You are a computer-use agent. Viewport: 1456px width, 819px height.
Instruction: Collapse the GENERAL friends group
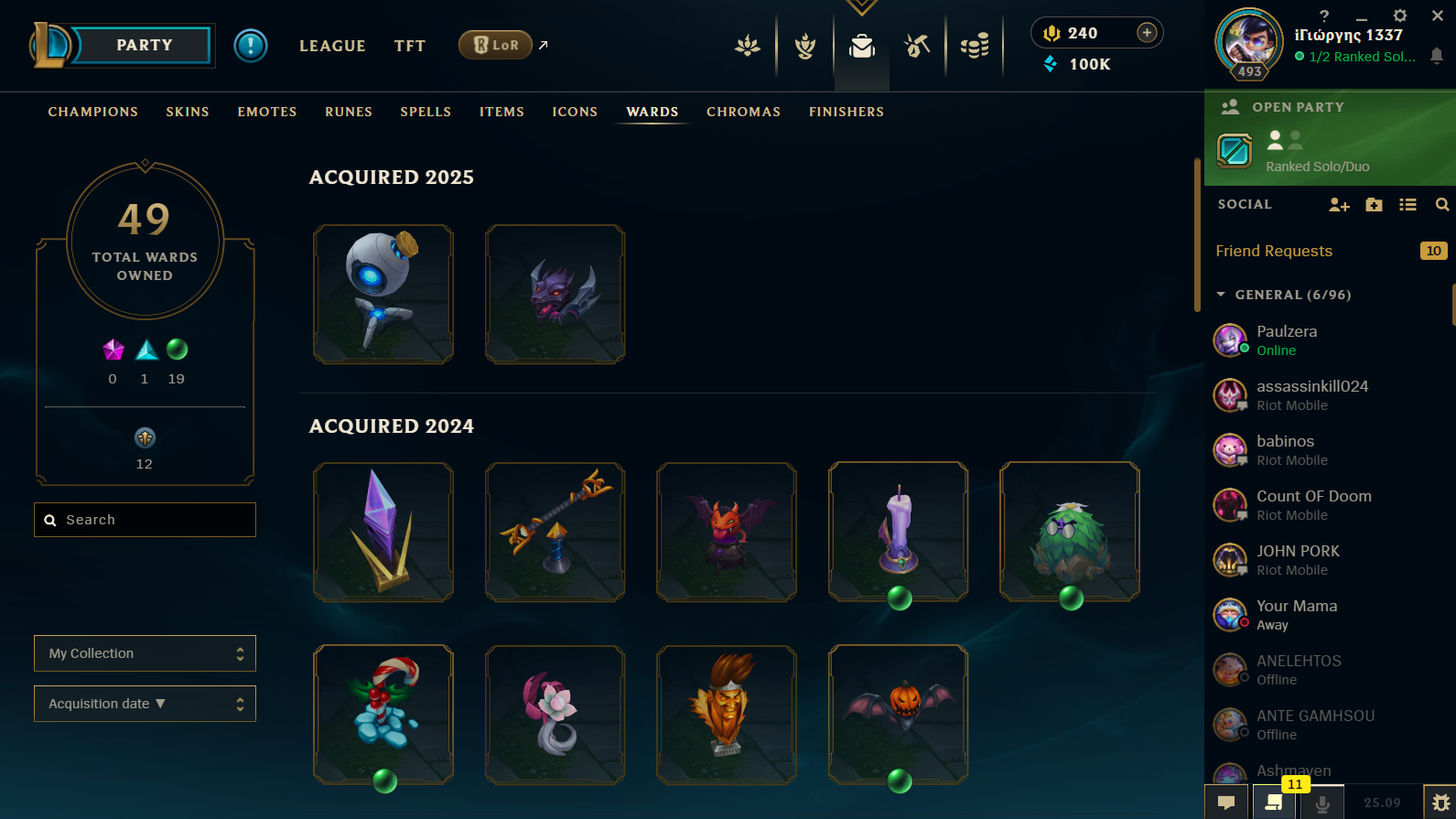[x=1221, y=295]
